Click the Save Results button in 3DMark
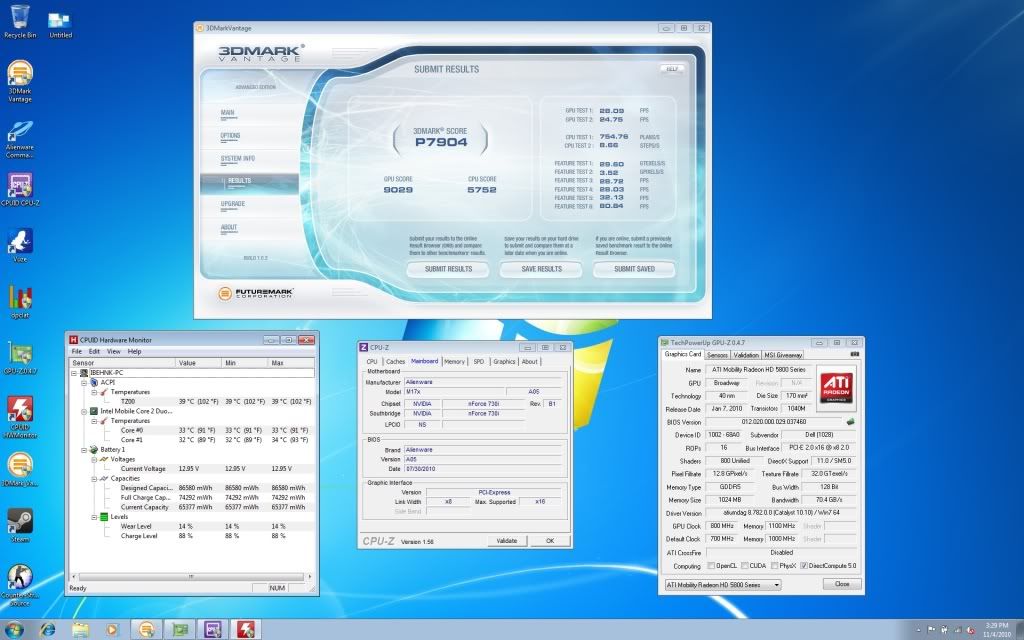This screenshot has height=640, width=1024. 541,269
